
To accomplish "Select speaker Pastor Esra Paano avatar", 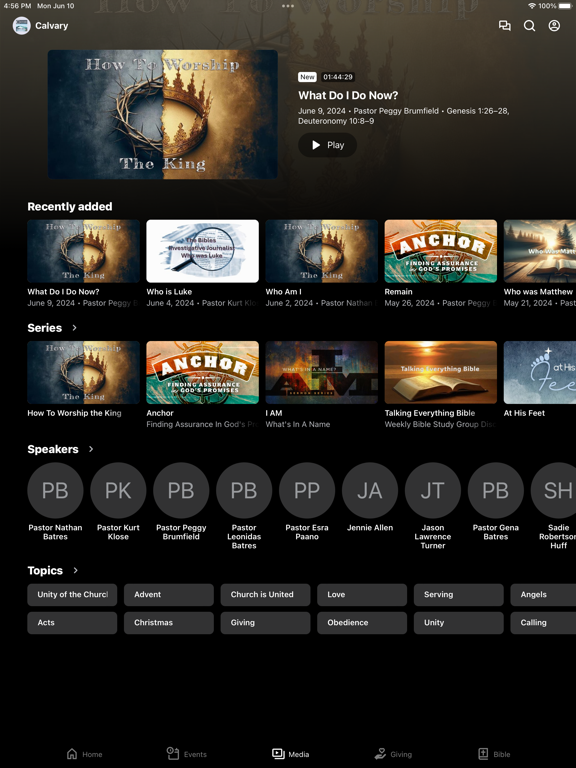I will pyautogui.click(x=307, y=490).
